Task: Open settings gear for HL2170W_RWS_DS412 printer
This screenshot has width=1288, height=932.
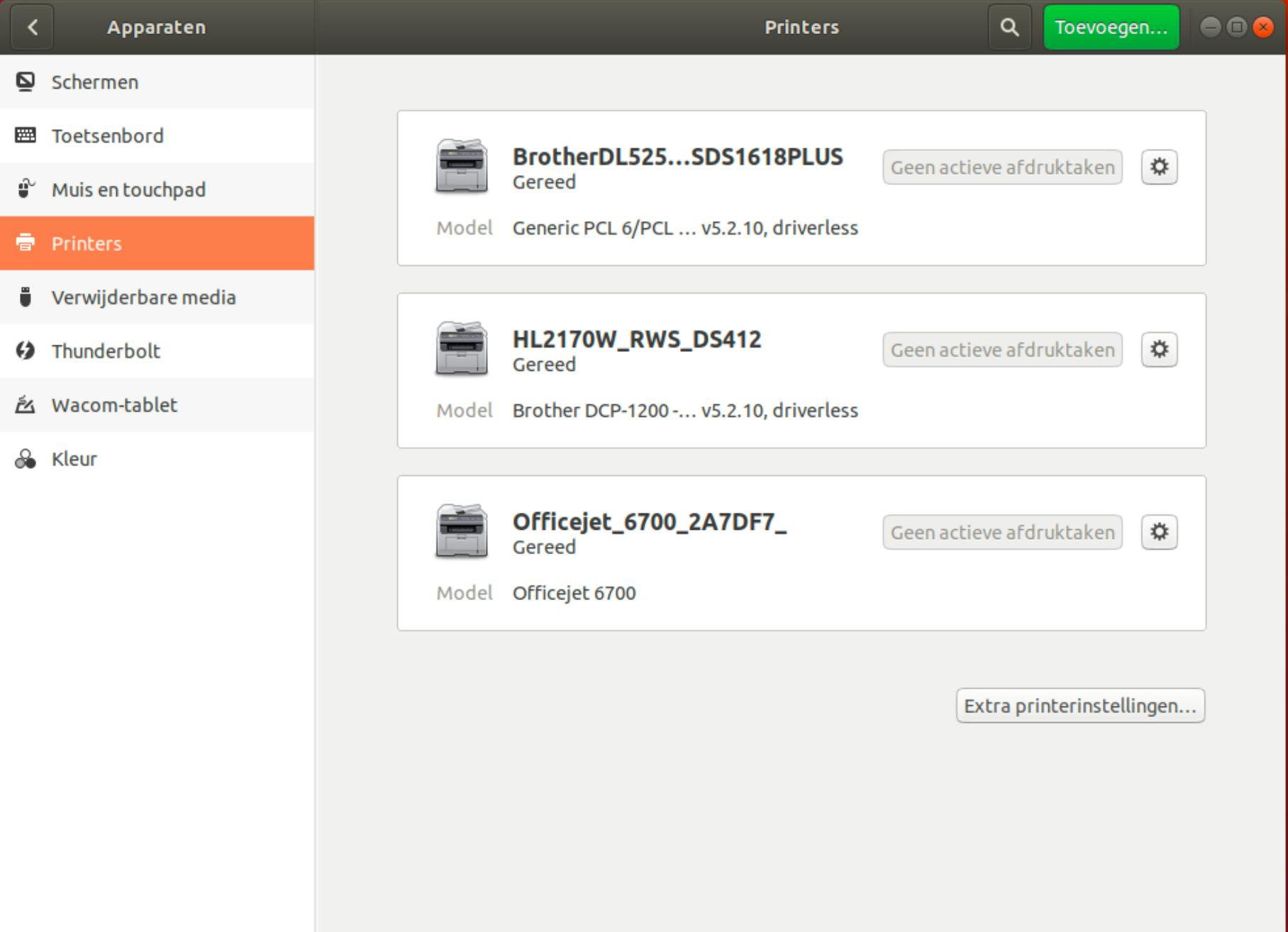Action: [x=1159, y=350]
